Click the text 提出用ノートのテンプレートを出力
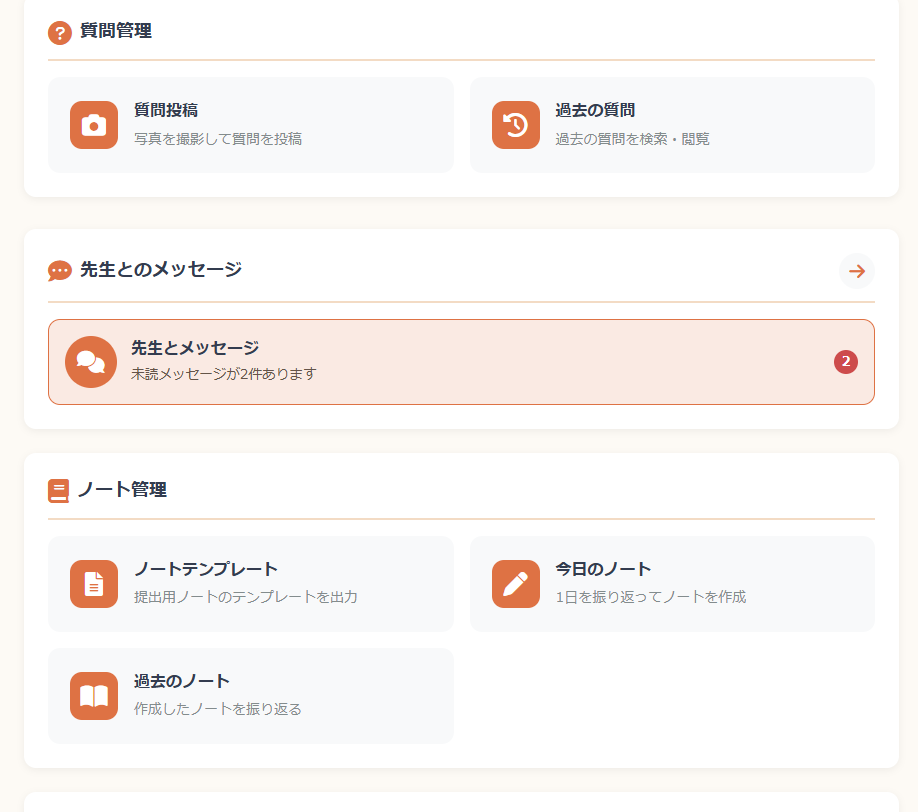The height and width of the screenshot is (812, 918). pyautogui.click(x=245, y=597)
